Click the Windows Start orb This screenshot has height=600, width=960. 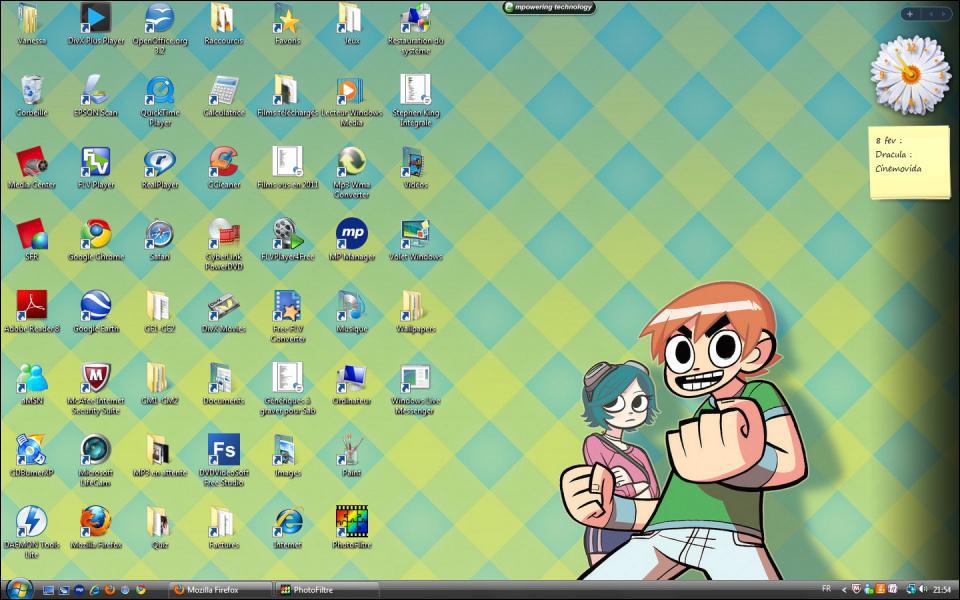[19, 589]
